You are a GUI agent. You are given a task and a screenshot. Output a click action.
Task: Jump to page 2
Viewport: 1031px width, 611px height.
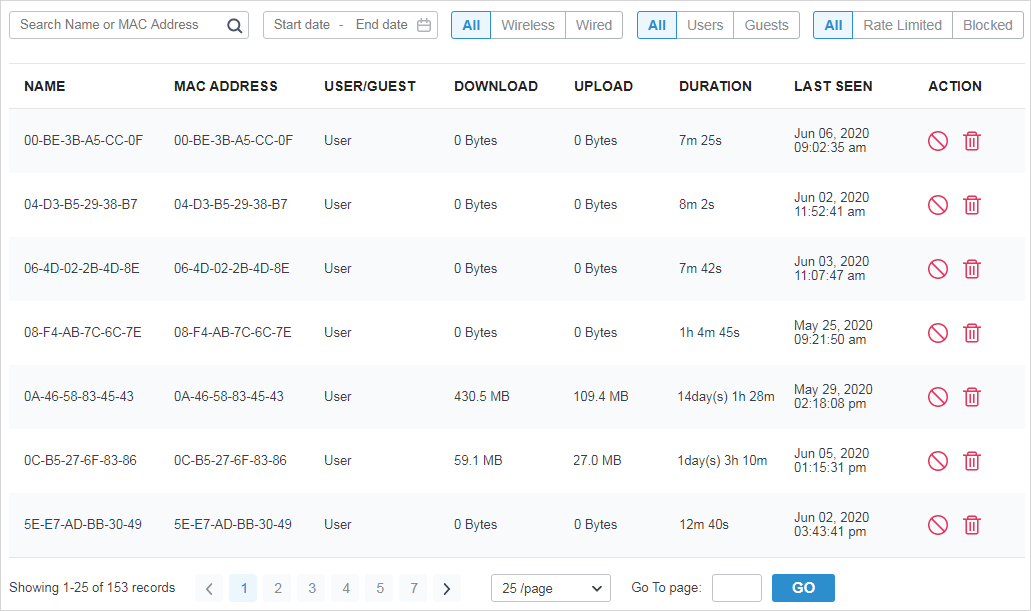277,589
